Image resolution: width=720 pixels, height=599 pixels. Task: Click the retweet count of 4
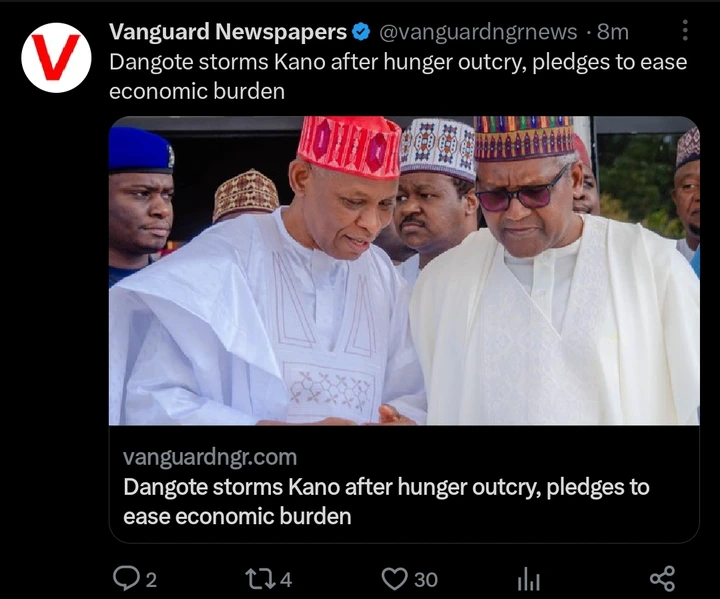pyautogui.click(x=286, y=580)
